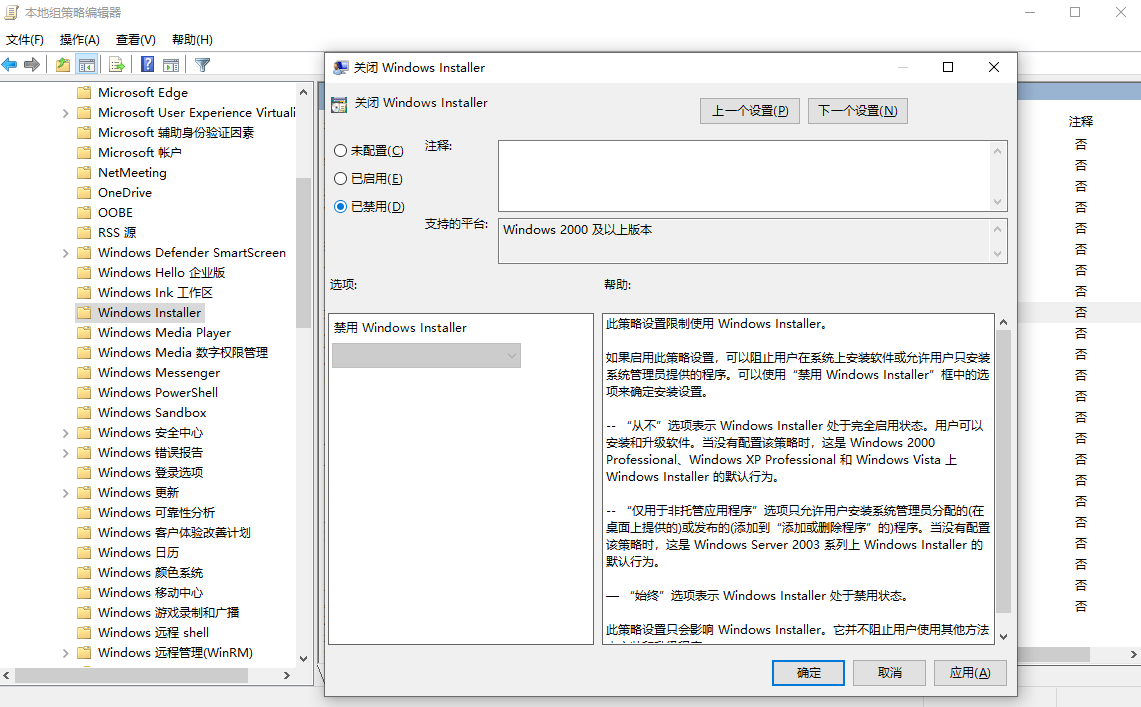This screenshot has width=1141, height=707.
Task: Select the Microsoft 帐户 tree item
Action: click(140, 153)
